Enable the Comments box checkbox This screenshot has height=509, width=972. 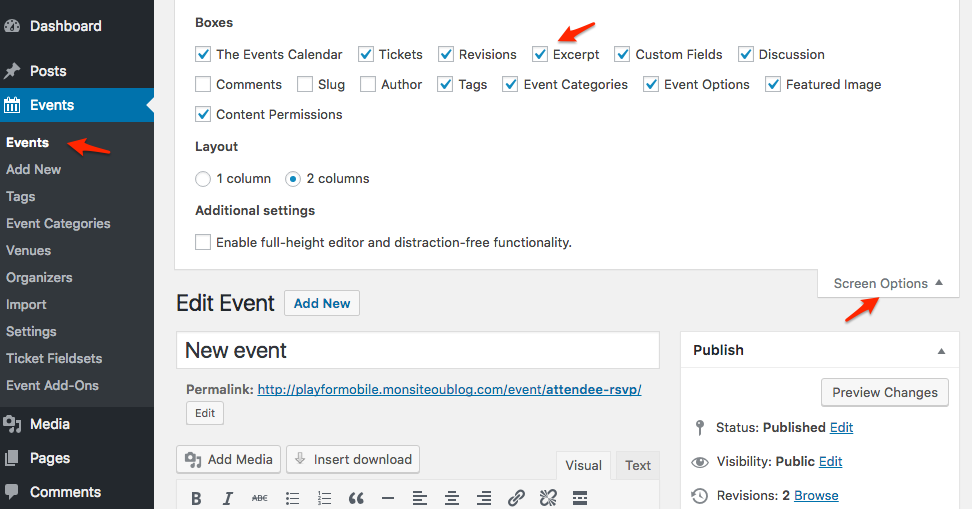(x=203, y=84)
